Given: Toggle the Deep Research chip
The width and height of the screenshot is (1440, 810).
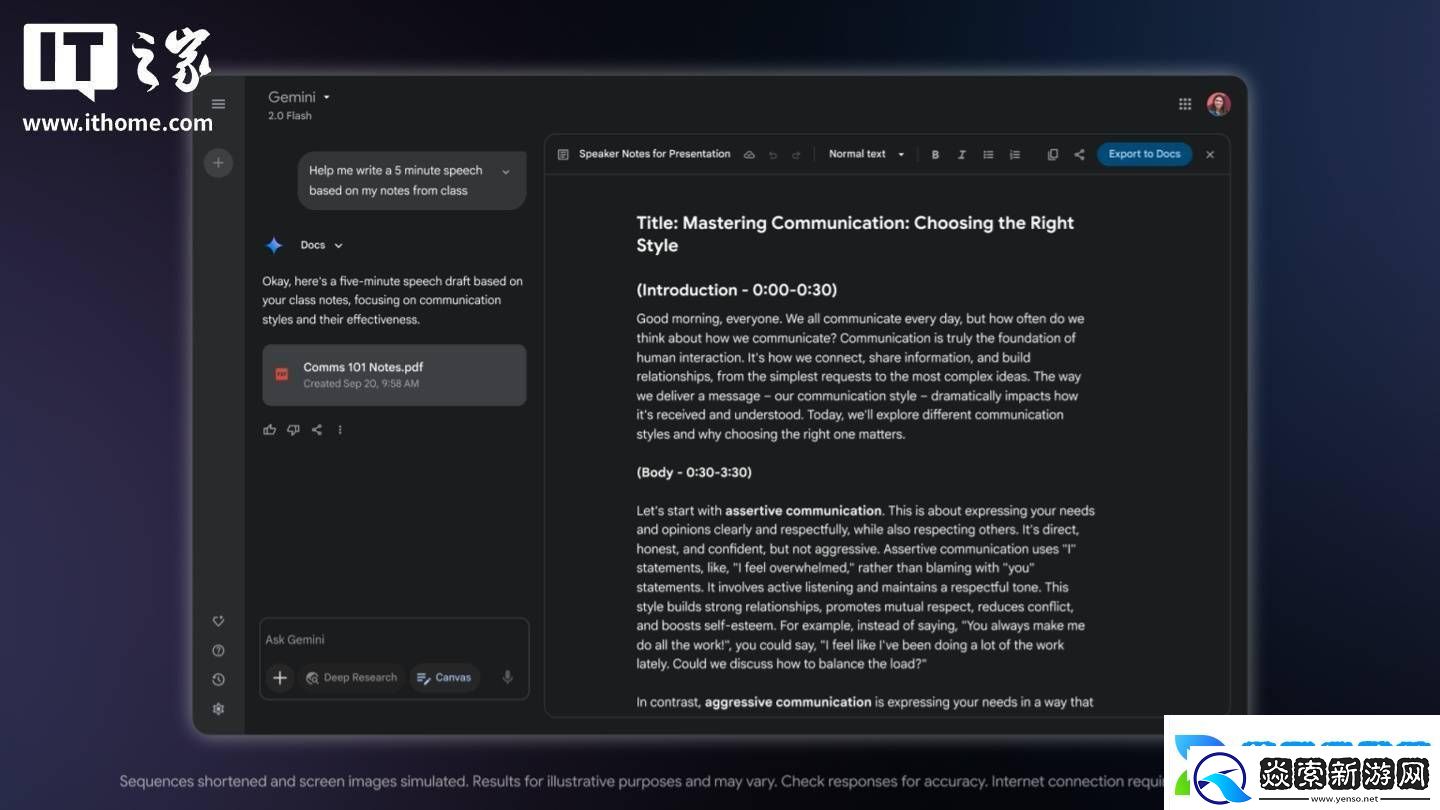Looking at the screenshot, I should (352, 678).
